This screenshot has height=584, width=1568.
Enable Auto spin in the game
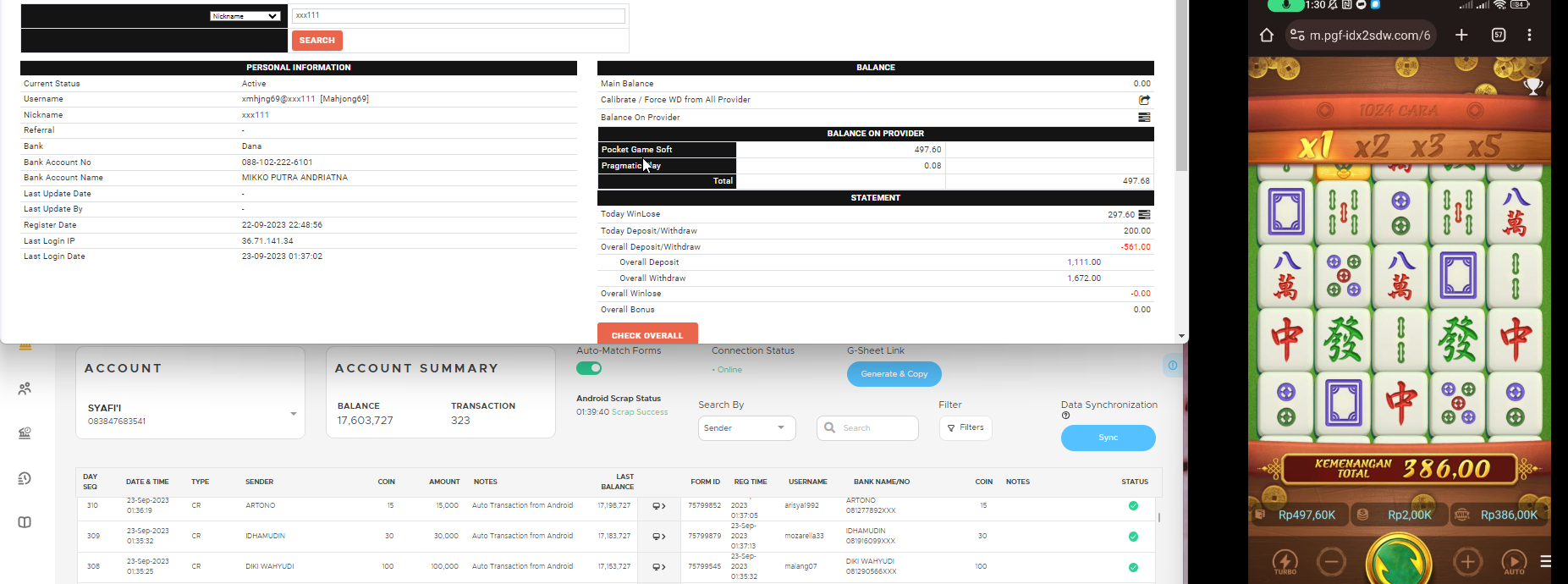[x=1514, y=562]
